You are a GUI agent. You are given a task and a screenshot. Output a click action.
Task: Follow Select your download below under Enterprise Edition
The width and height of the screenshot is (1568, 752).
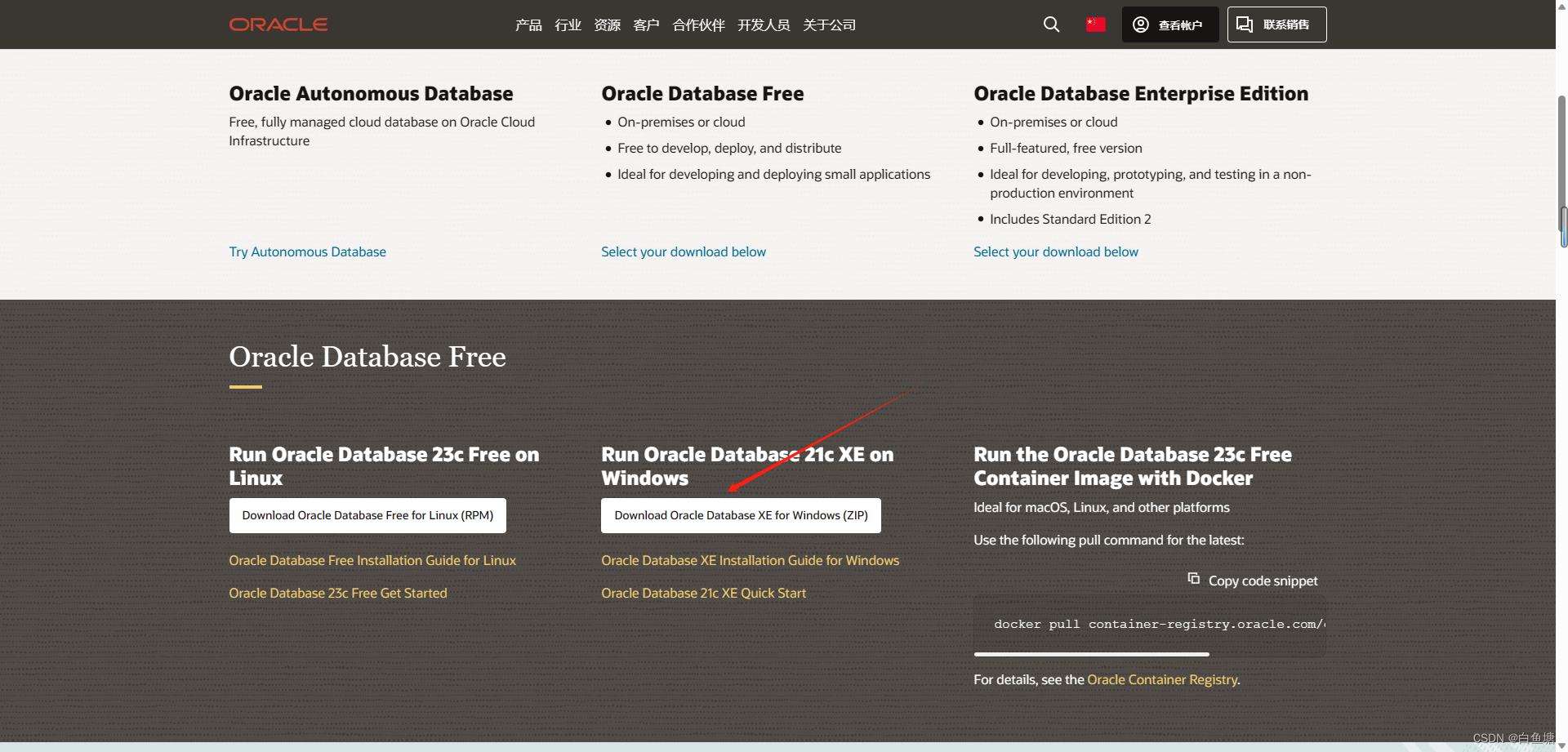1056,251
